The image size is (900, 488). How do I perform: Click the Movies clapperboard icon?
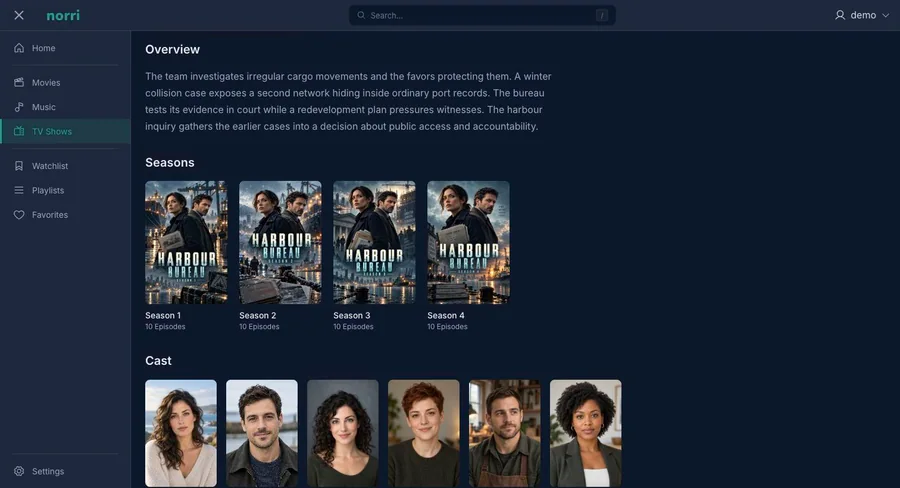19,83
